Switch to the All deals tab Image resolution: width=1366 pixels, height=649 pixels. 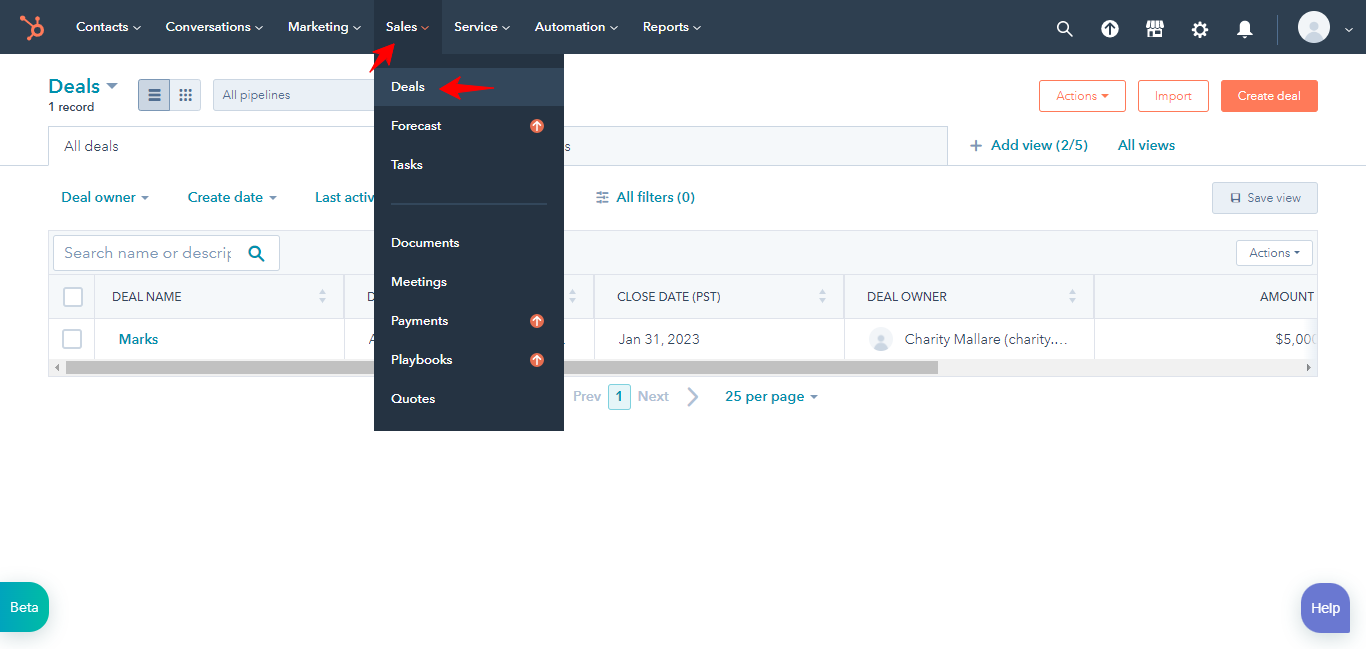(x=211, y=146)
